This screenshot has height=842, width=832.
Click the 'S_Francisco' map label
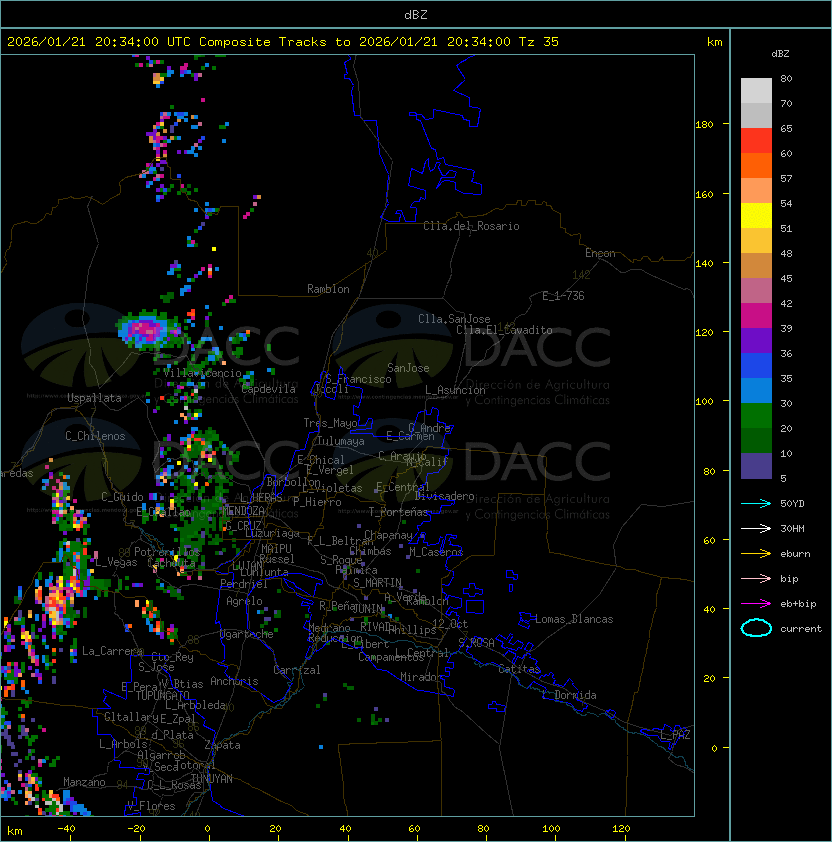pyautogui.click(x=358, y=379)
